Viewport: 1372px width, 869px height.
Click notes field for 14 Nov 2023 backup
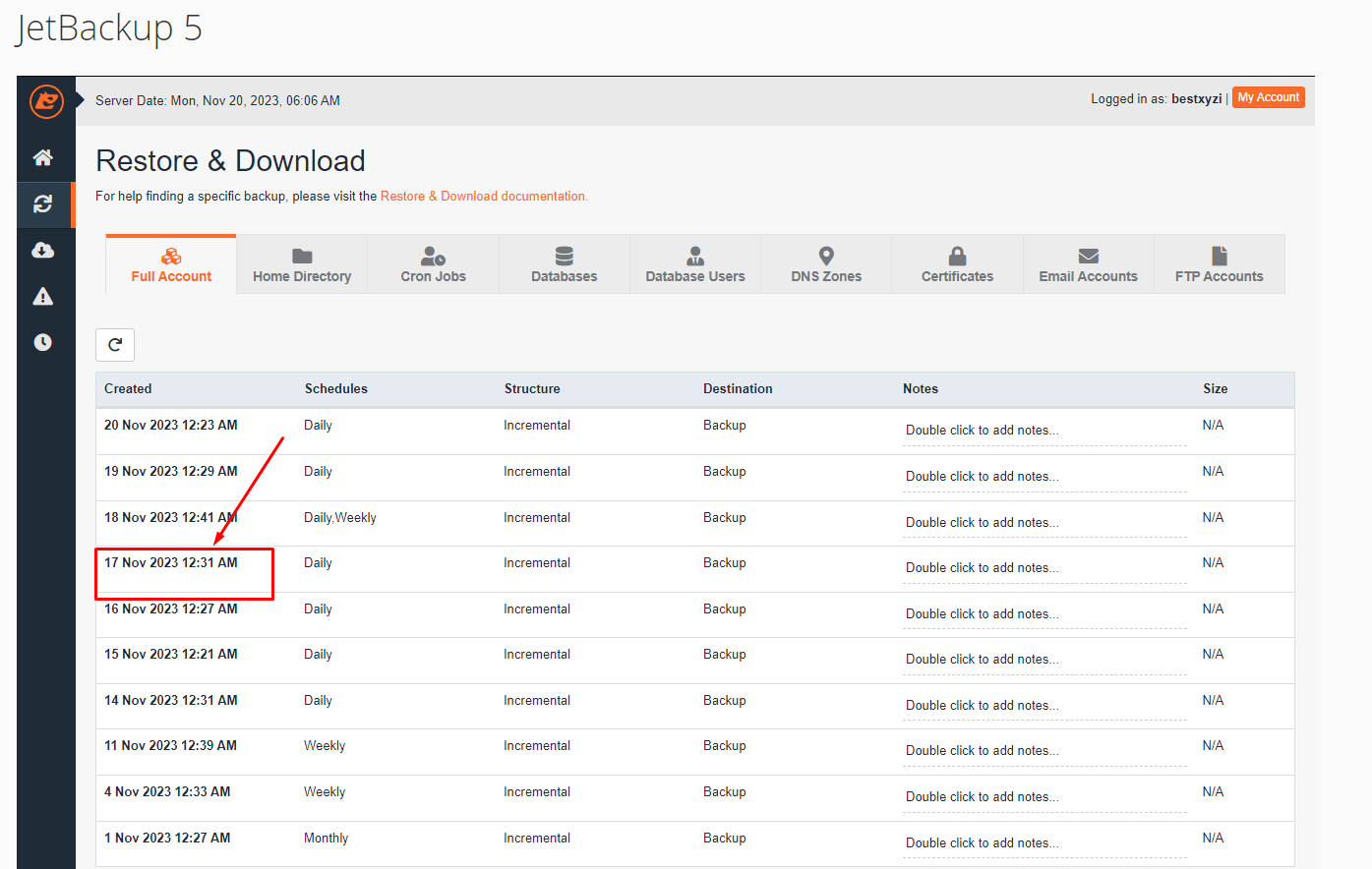[x=1044, y=706]
